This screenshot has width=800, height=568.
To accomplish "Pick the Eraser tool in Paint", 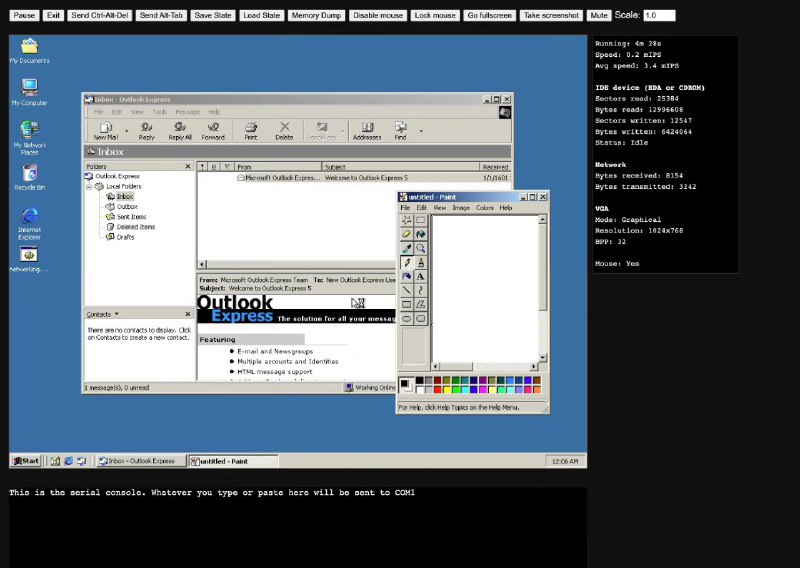I will [x=407, y=234].
